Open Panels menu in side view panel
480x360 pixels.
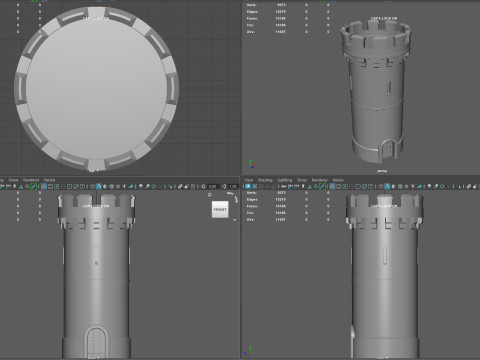coord(338,180)
